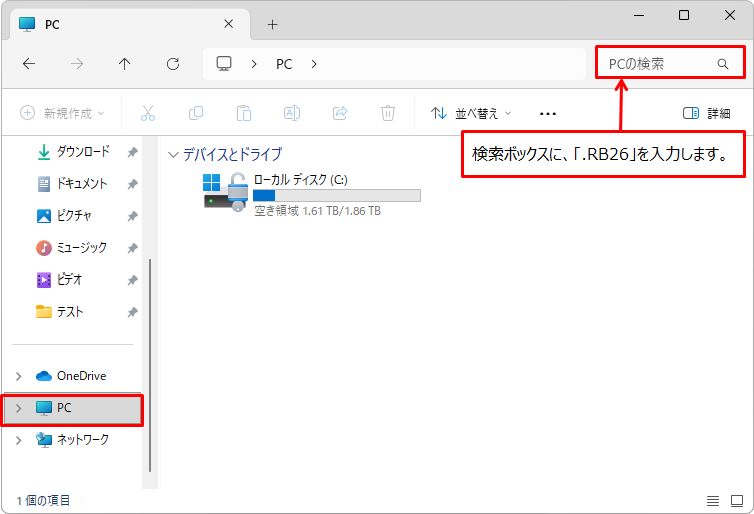Switch to large thumbnails view
Screen dimensions: 754x514
click(x=736, y=500)
